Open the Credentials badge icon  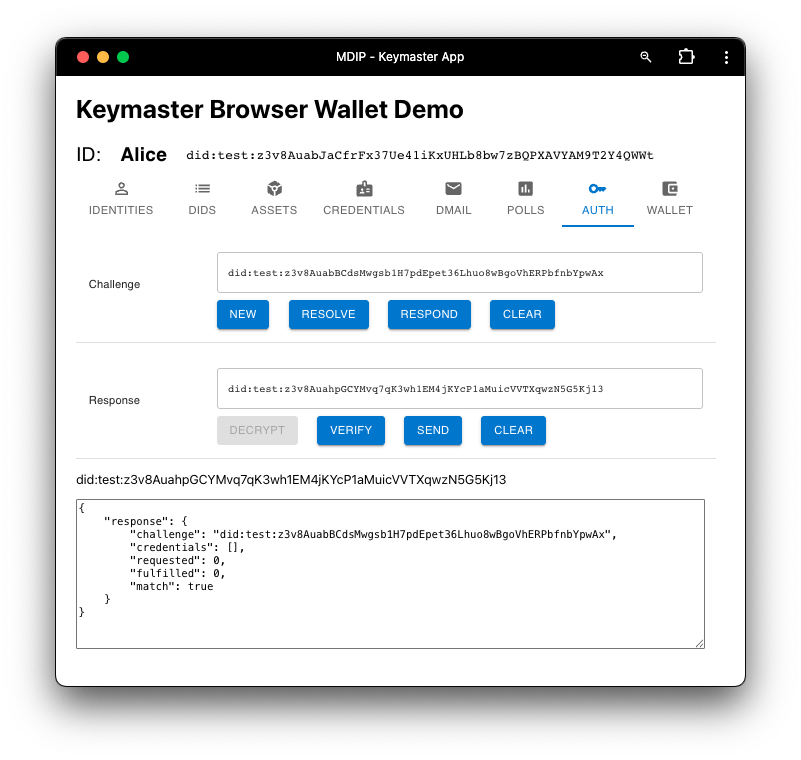(x=364, y=188)
